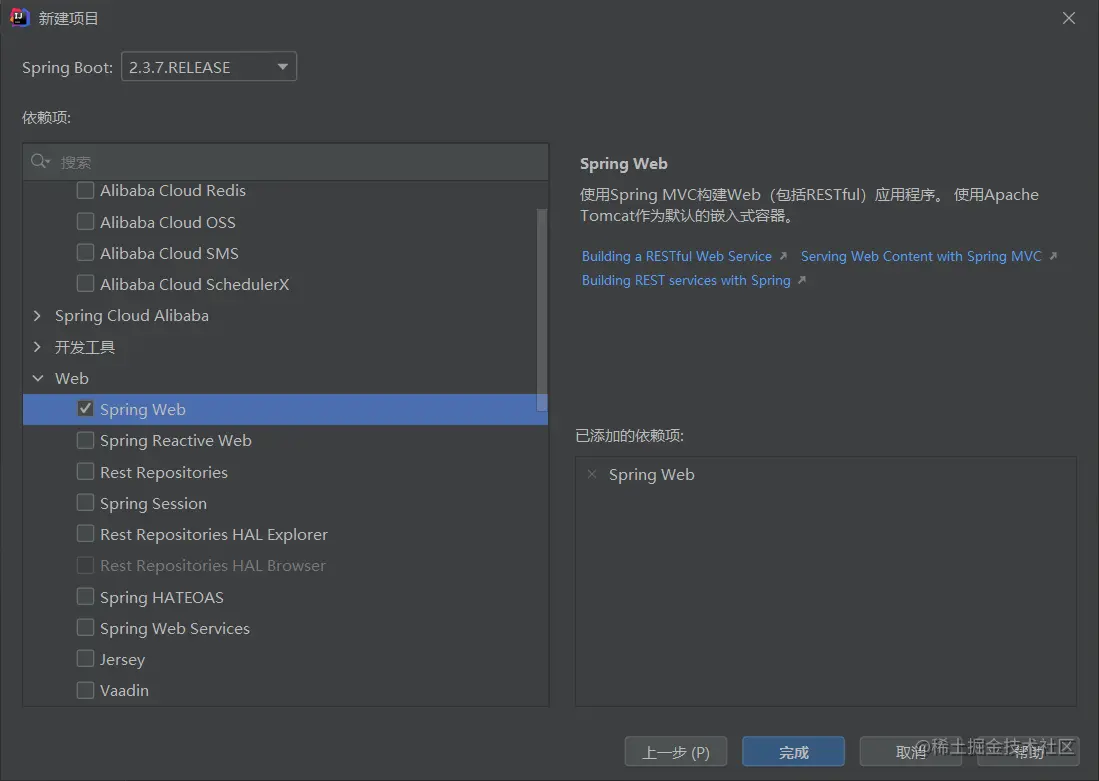The image size is (1099, 781).
Task: Tick the Alibaba Cloud SMS checkbox
Action: (85, 252)
